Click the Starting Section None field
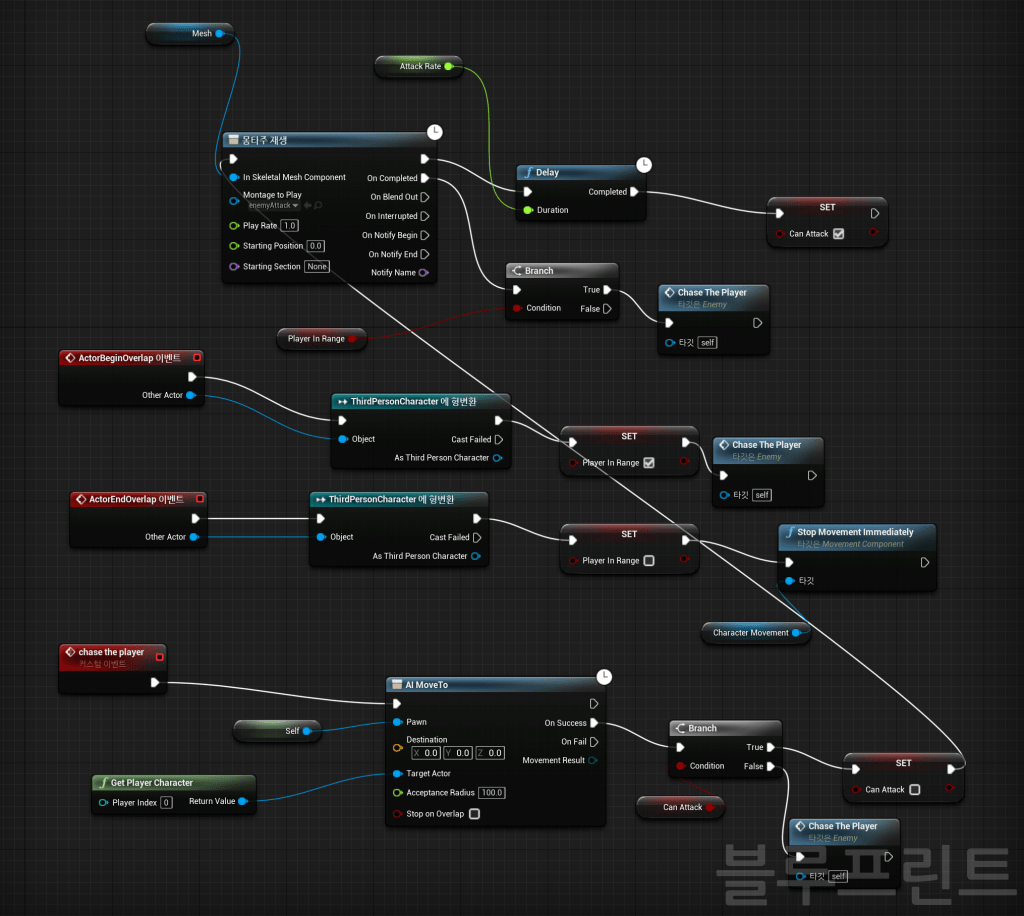1024x916 pixels. pos(317,267)
